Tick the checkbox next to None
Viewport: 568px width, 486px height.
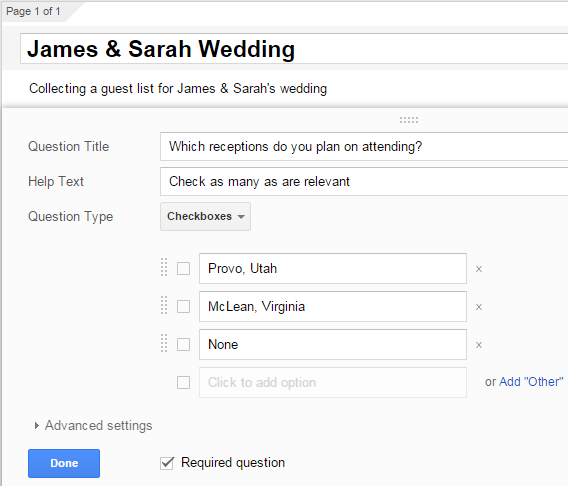[x=183, y=344]
